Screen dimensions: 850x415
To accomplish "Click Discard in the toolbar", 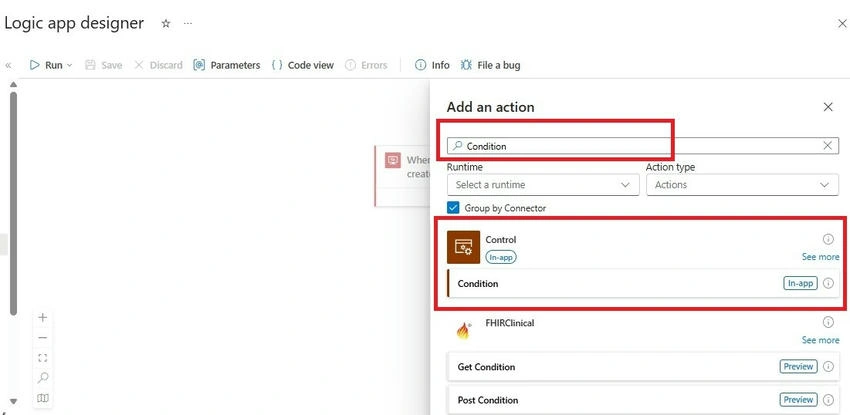I will [158, 65].
